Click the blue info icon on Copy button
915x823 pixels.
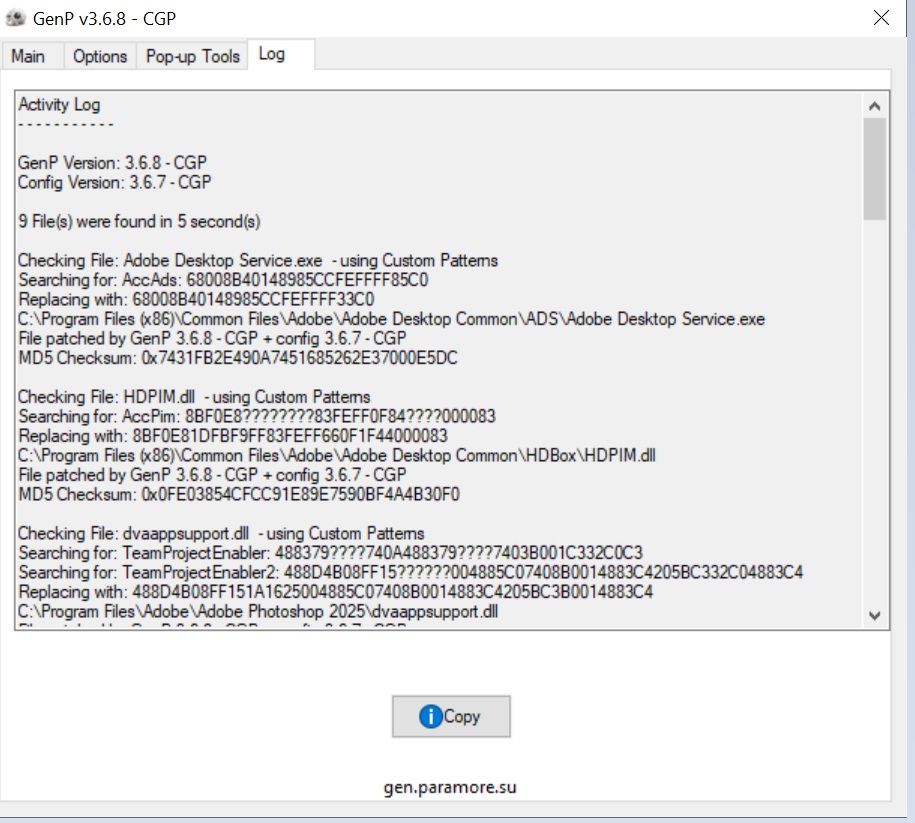[431, 716]
